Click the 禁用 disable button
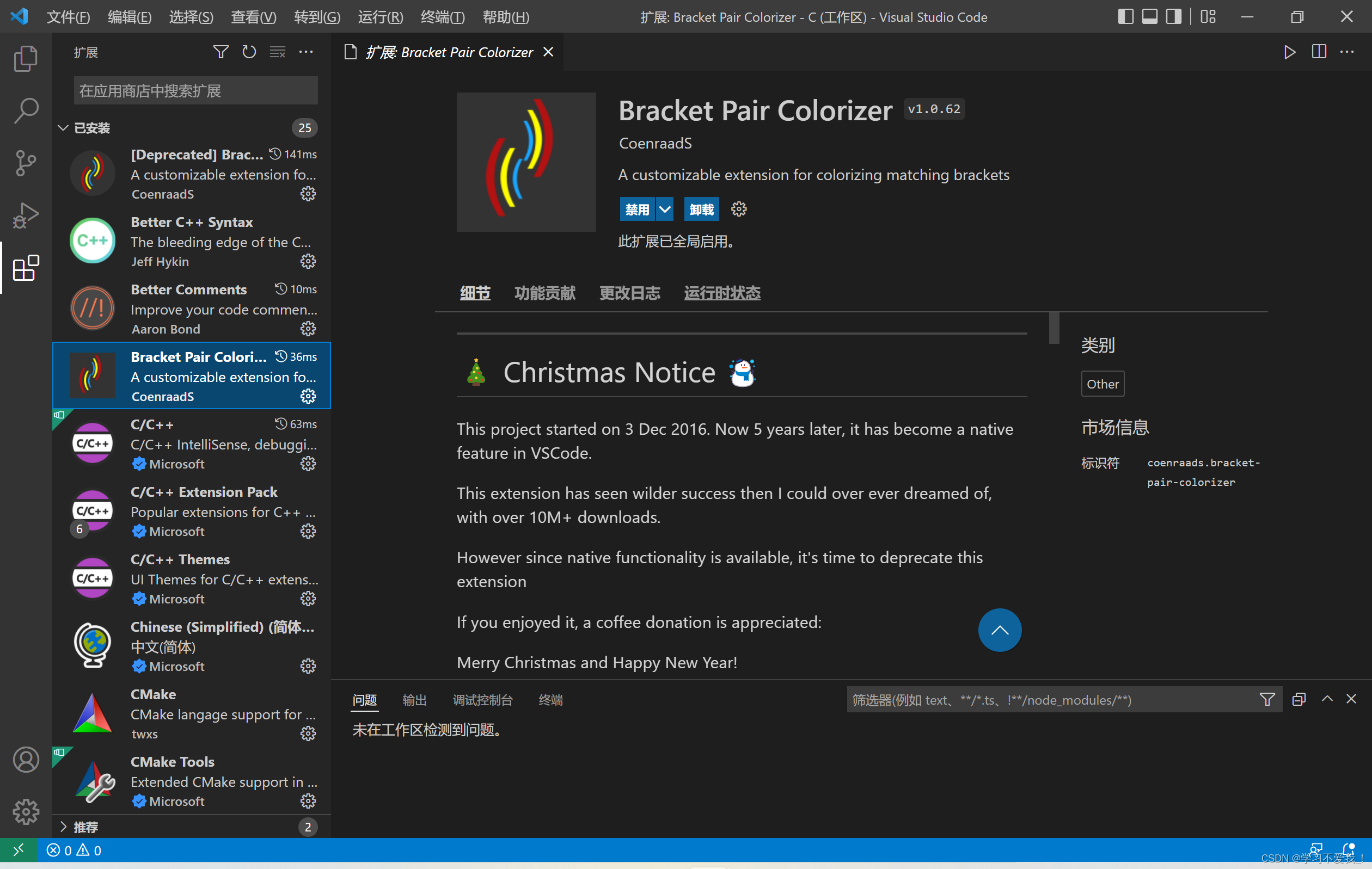 point(636,209)
